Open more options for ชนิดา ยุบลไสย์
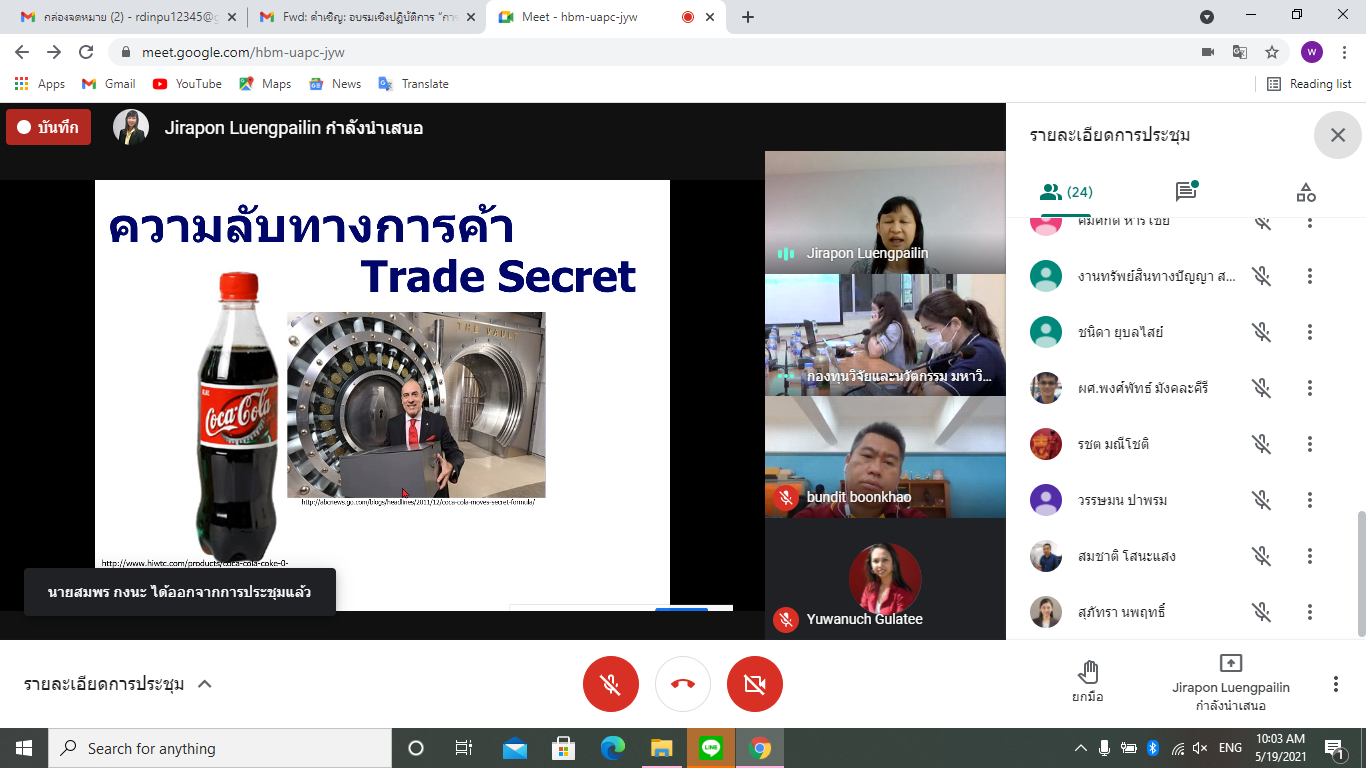The height and width of the screenshot is (768, 1366). click(1310, 332)
